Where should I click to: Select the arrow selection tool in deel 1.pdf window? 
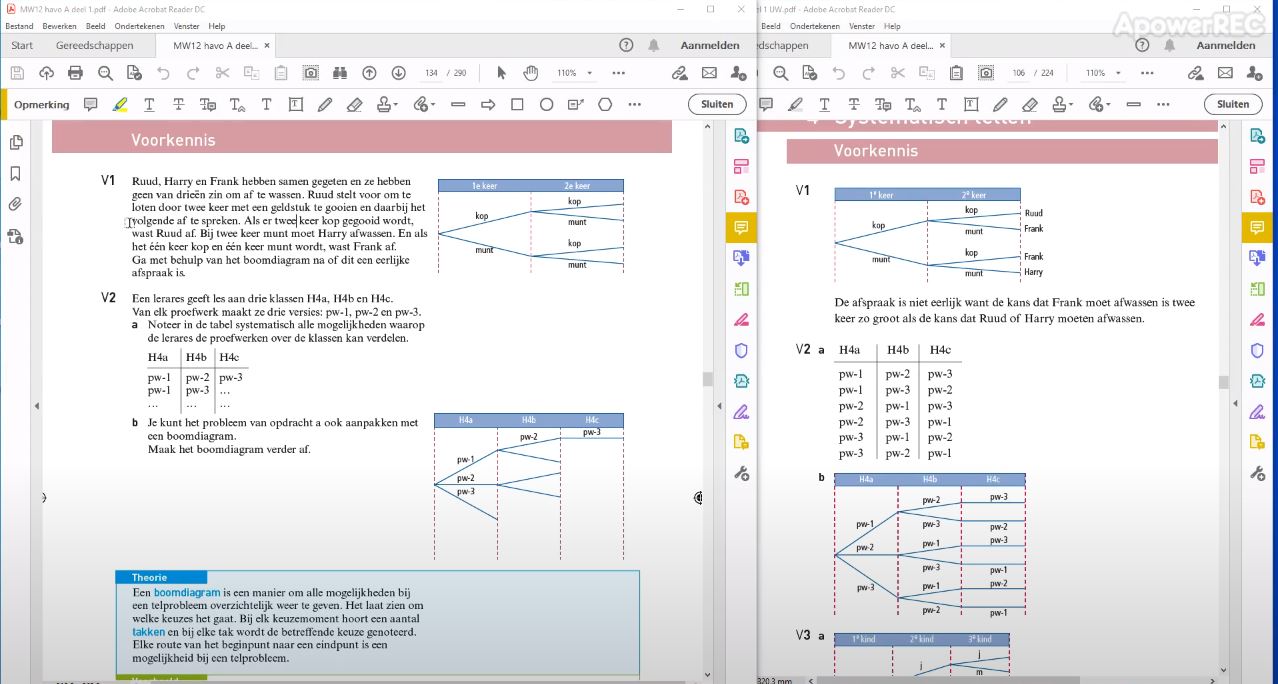[x=502, y=73]
